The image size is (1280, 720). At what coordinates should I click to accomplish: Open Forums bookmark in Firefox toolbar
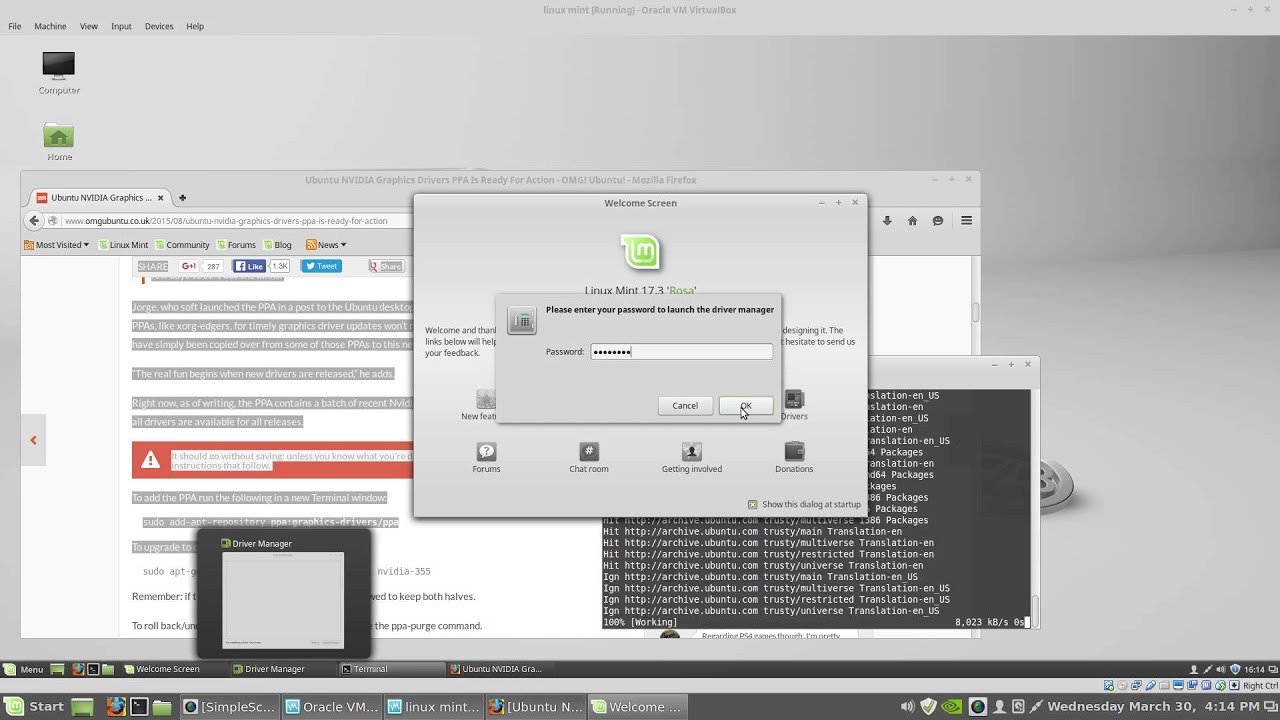[x=236, y=245]
